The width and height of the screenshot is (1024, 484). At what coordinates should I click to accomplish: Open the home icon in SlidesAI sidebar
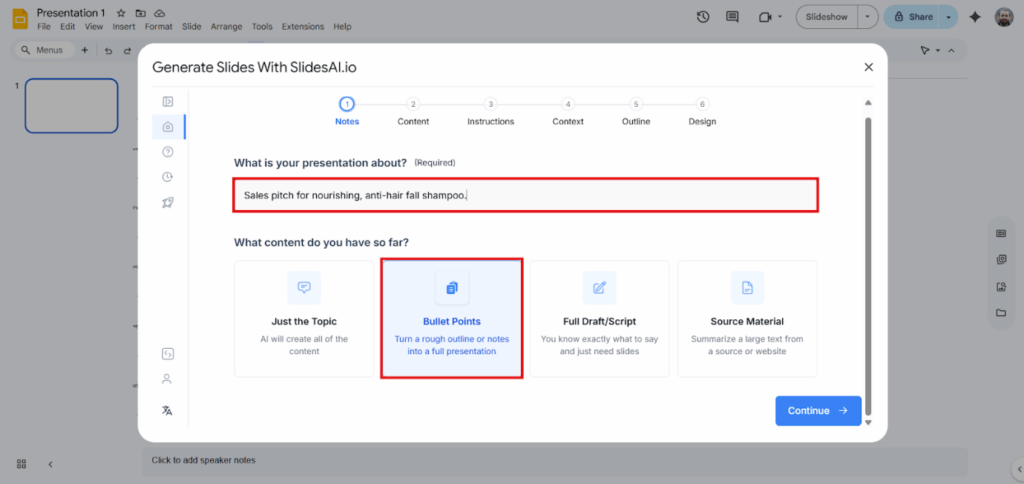(x=168, y=127)
